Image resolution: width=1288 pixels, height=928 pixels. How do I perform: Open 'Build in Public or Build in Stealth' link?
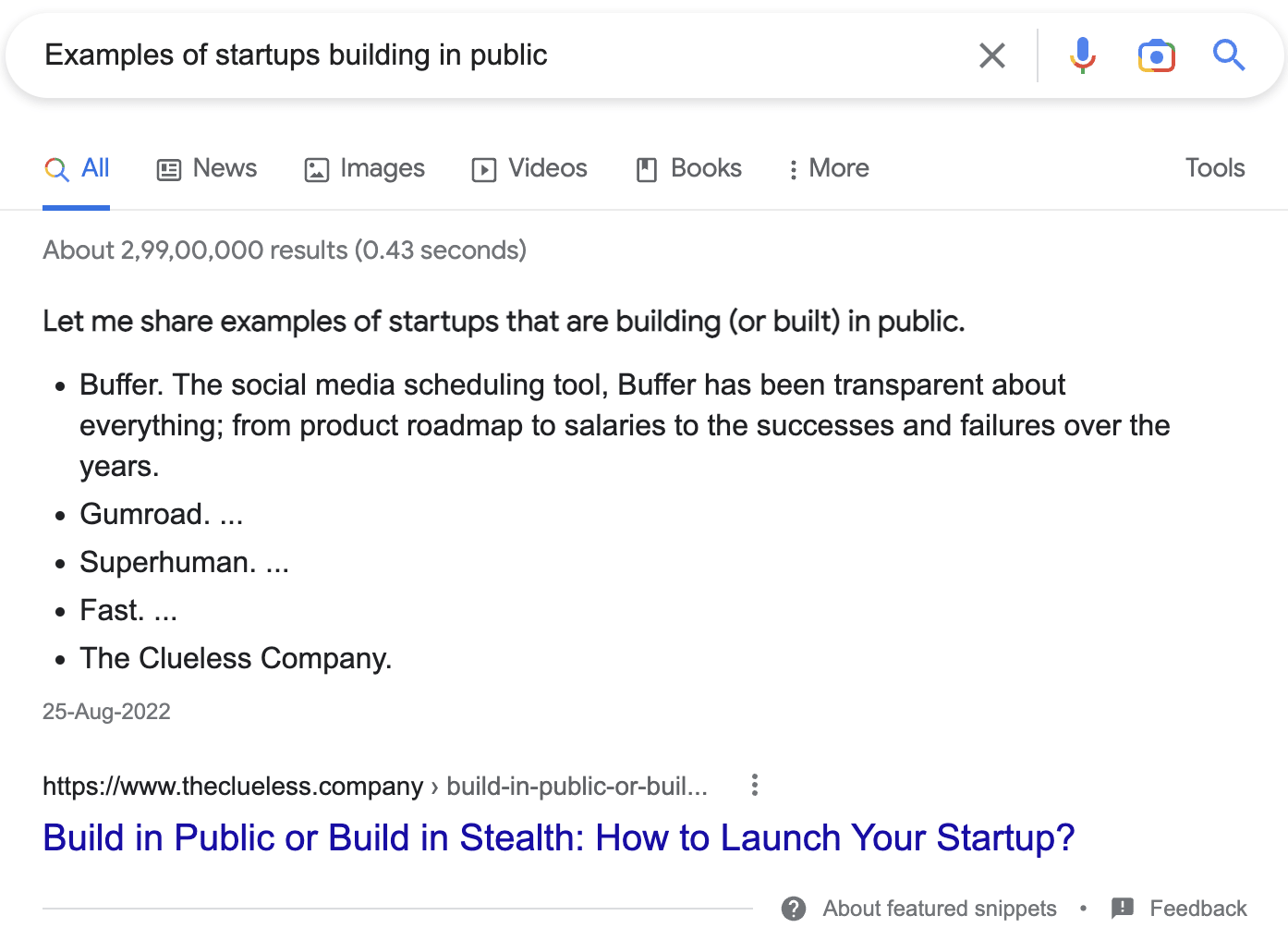(558, 837)
